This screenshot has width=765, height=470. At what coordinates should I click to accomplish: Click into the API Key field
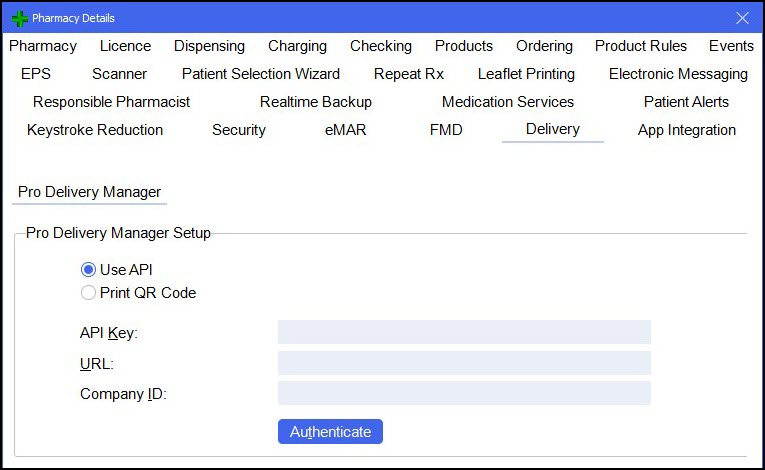464,332
